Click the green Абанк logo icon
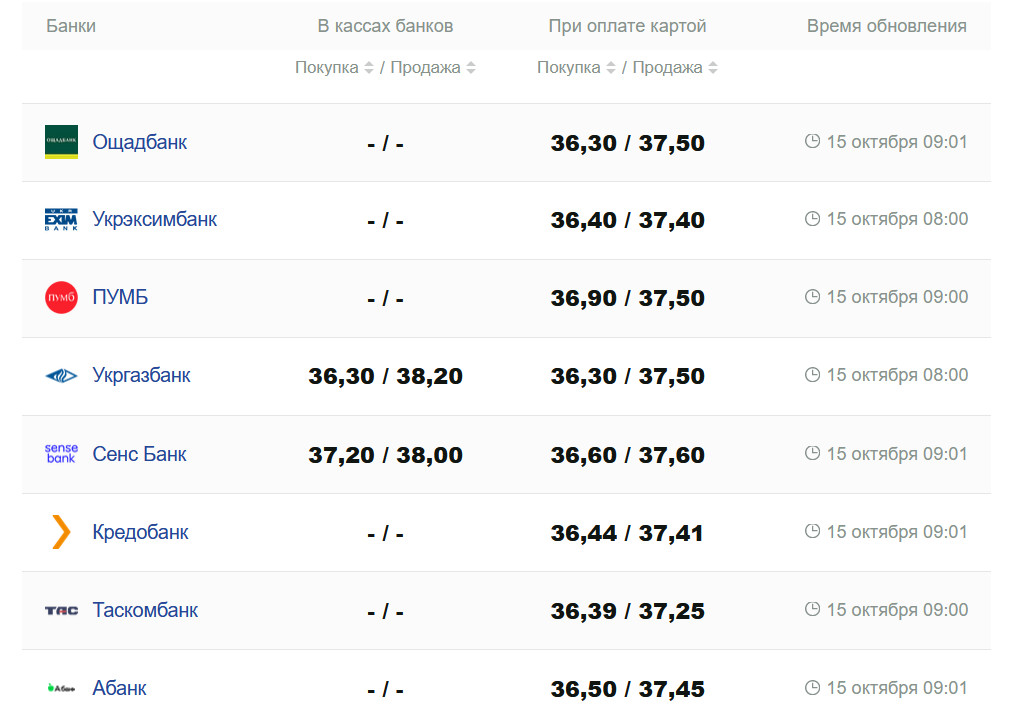Viewport: 1022px width, 705px height. click(61, 688)
